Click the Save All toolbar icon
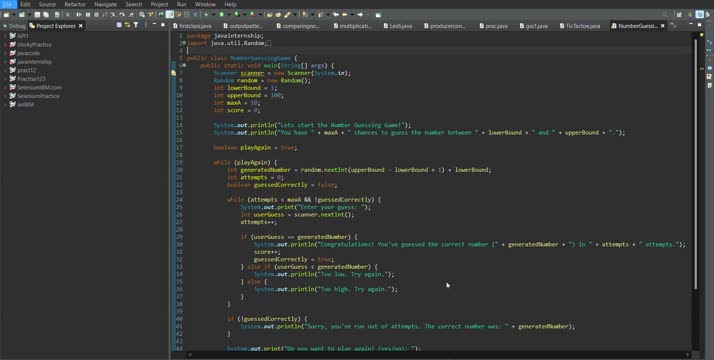714x360 pixels. (x=46, y=15)
